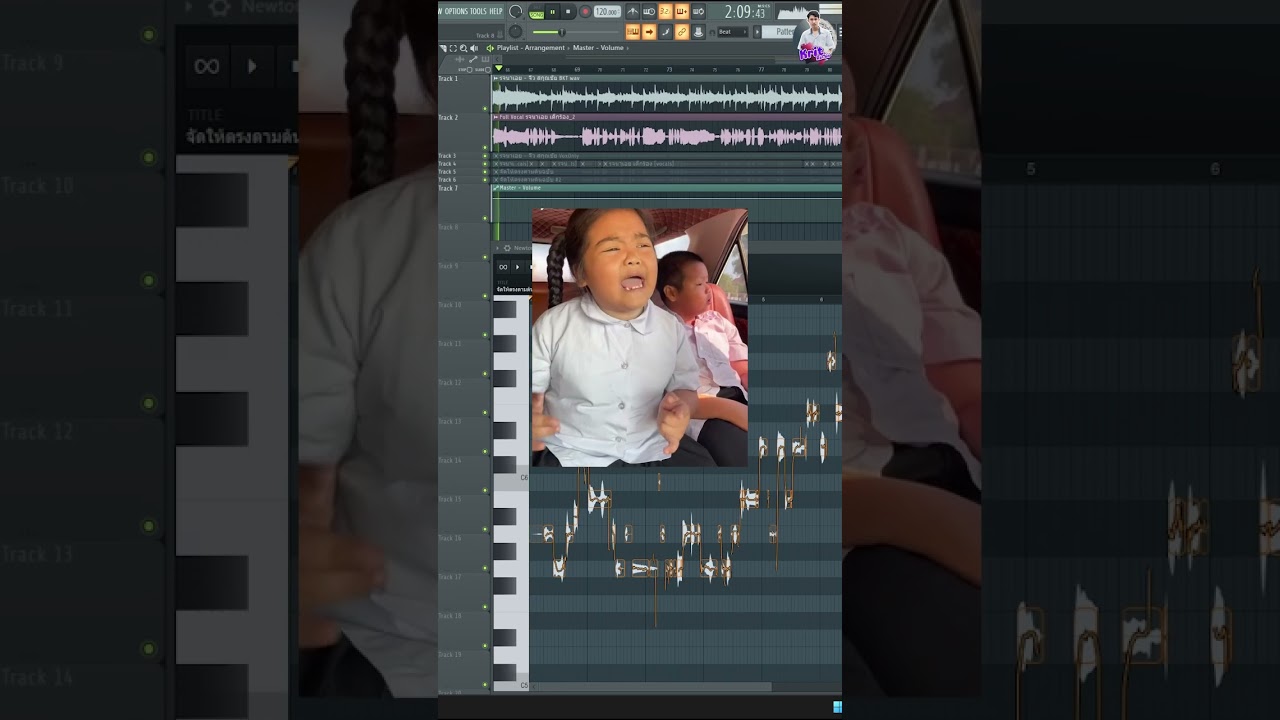The image size is (1280, 720).
Task: Toggle the countdown before recording icon
Action: 665,12
